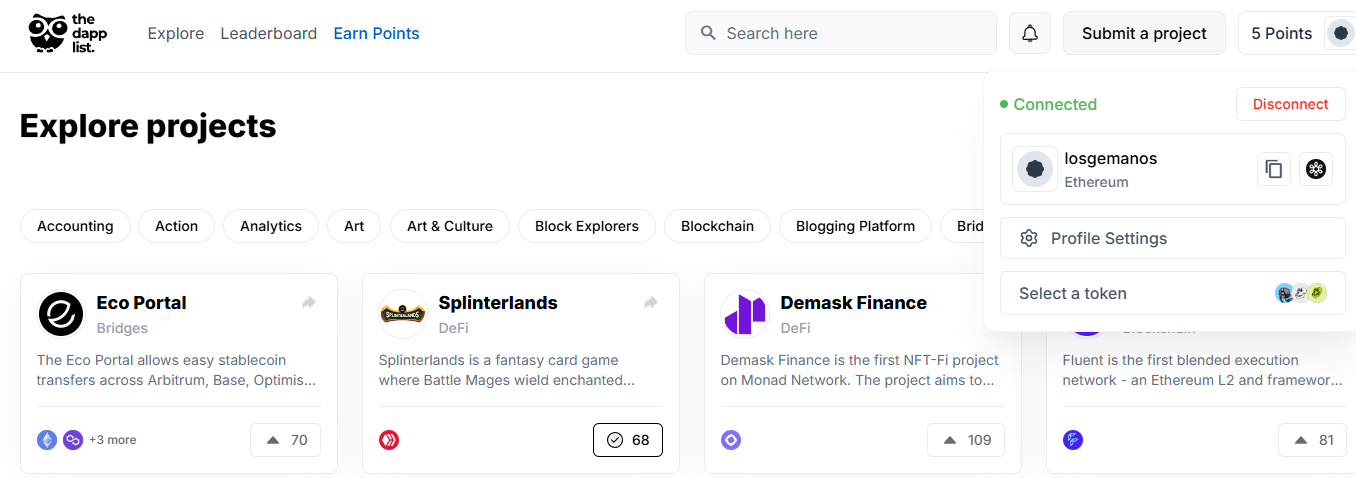Image resolution: width=1356 pixels, height=478 pixels.
Task: Click the Profile Settings gear icon
Action: [x=1028, y=238]
